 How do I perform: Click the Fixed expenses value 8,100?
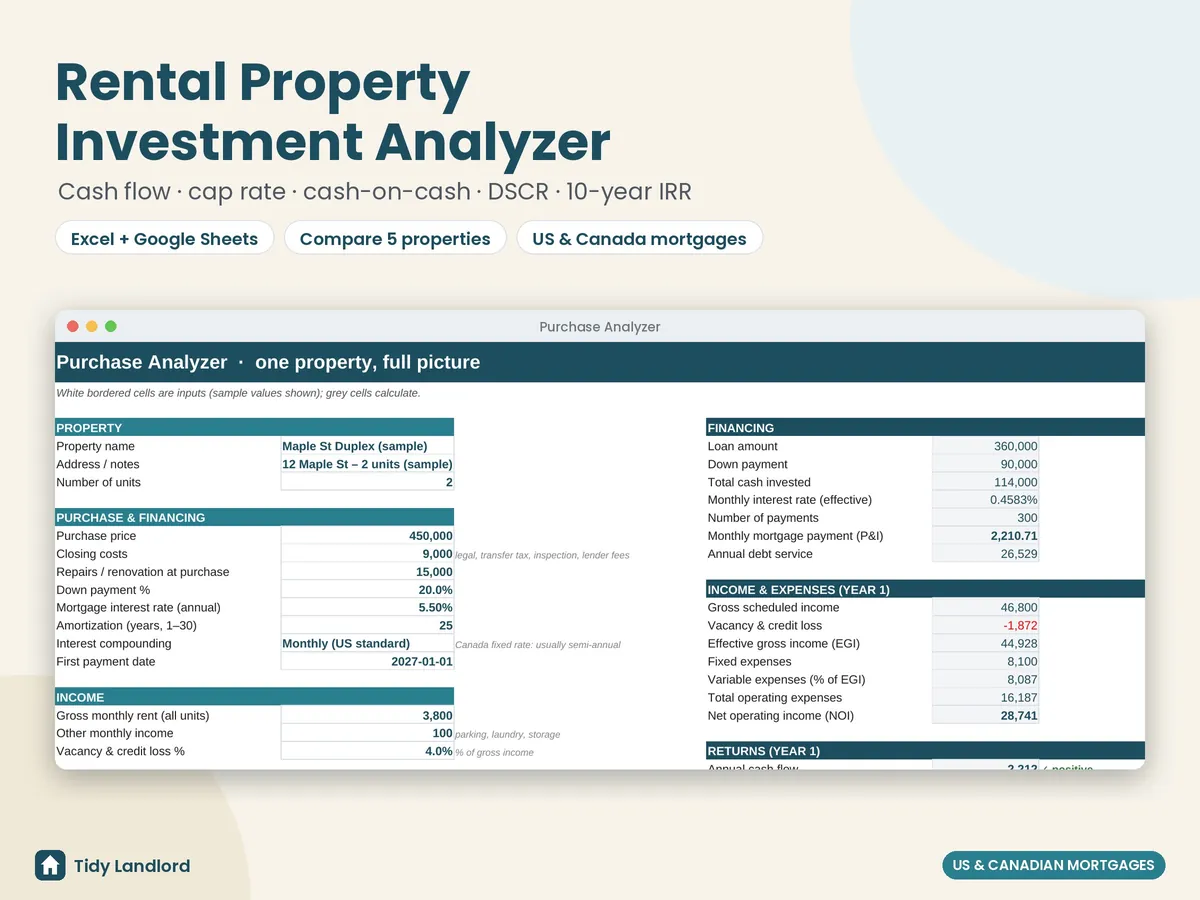[985, 662]
